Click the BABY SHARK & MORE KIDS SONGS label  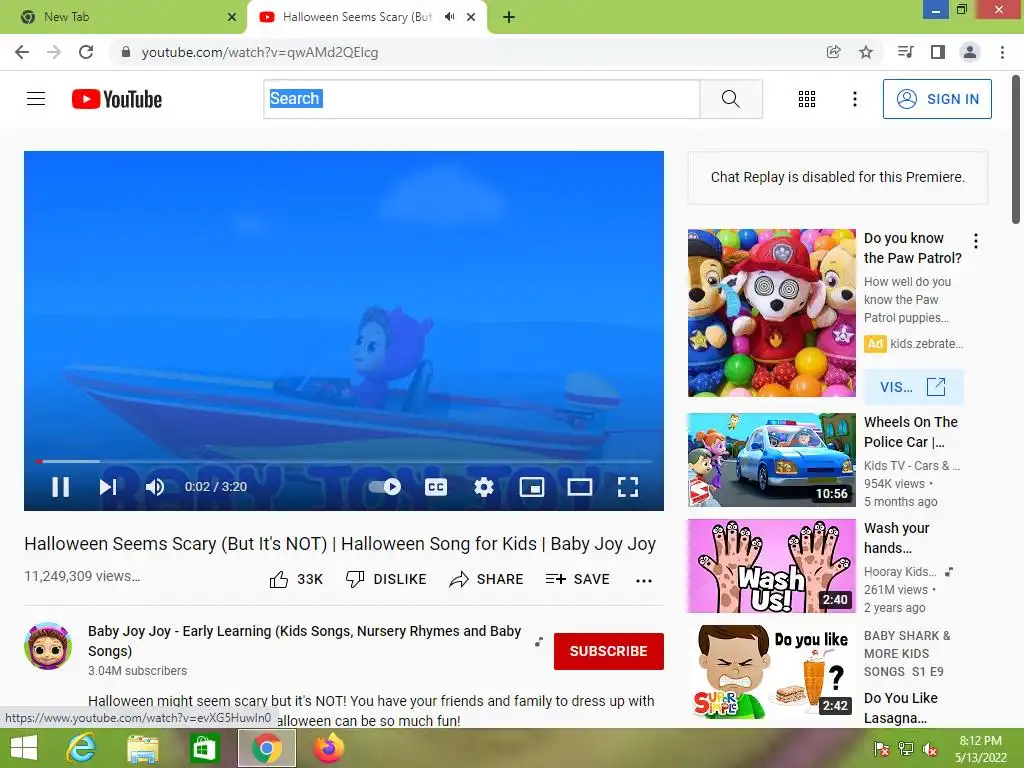[x=907, y=654]
